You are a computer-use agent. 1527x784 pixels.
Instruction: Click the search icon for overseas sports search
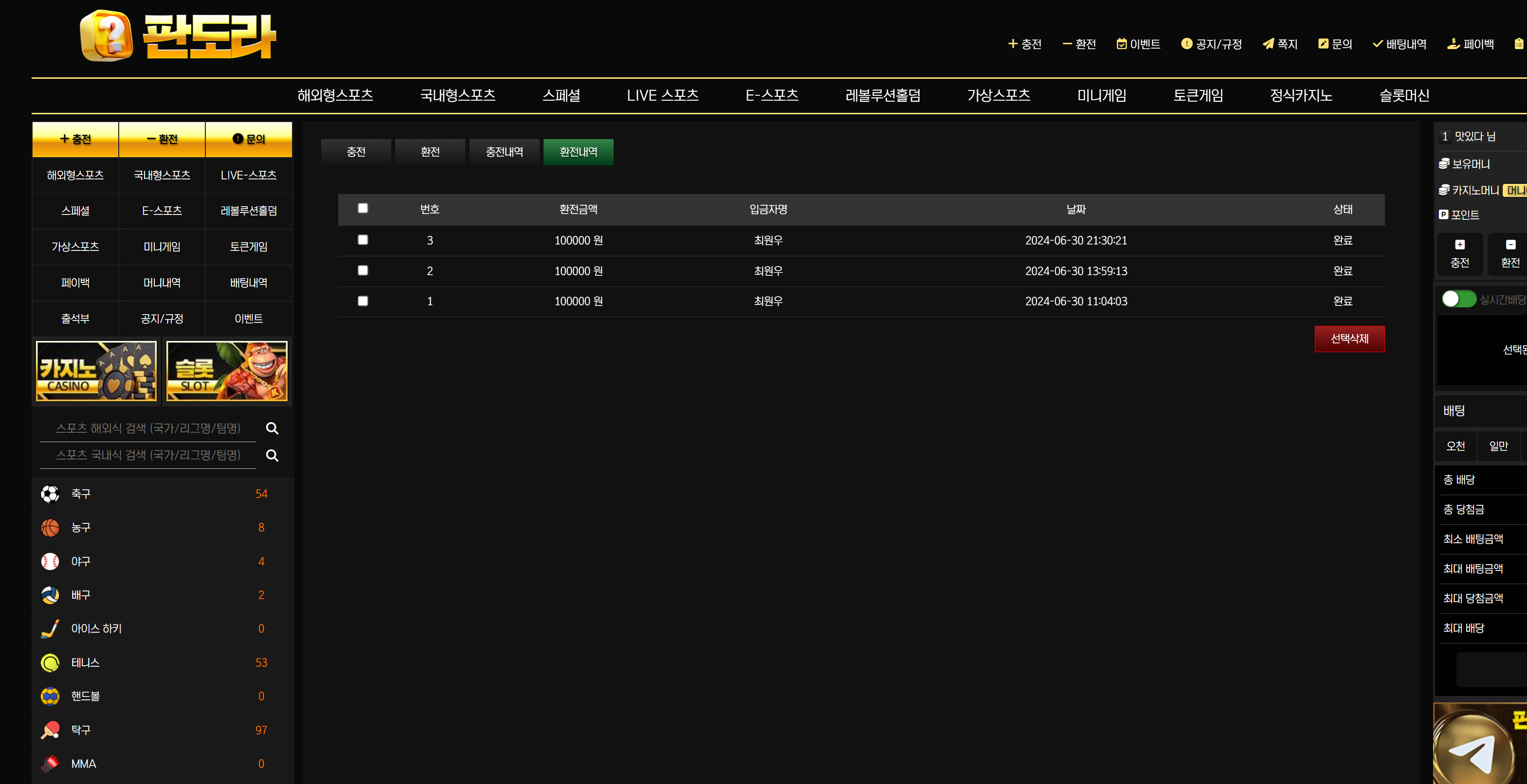[x=272, y=428]
